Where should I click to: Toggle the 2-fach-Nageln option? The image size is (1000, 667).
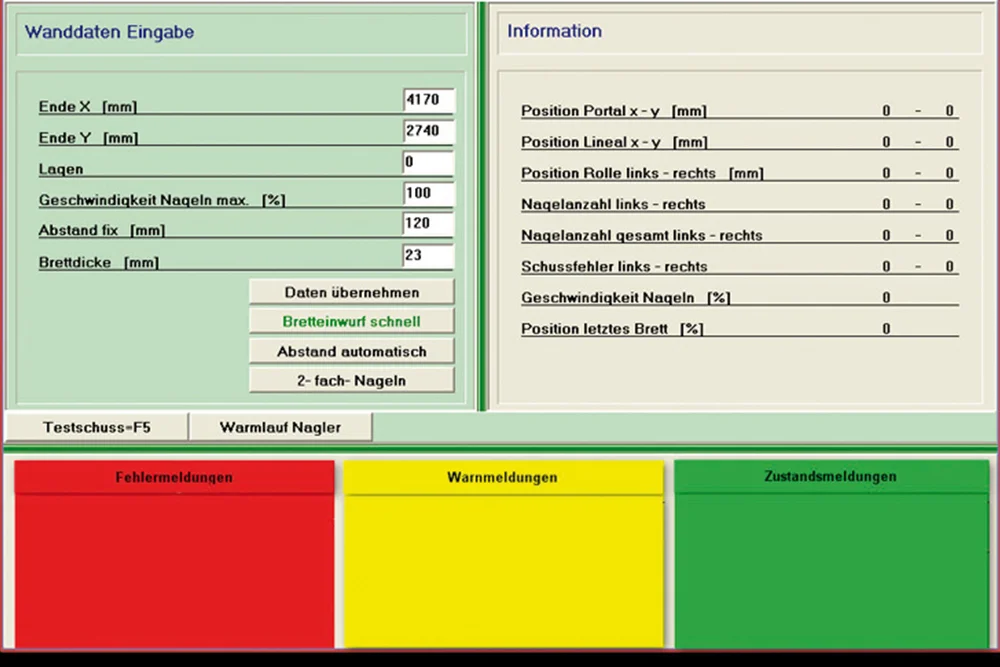click(x=351, y=380)
